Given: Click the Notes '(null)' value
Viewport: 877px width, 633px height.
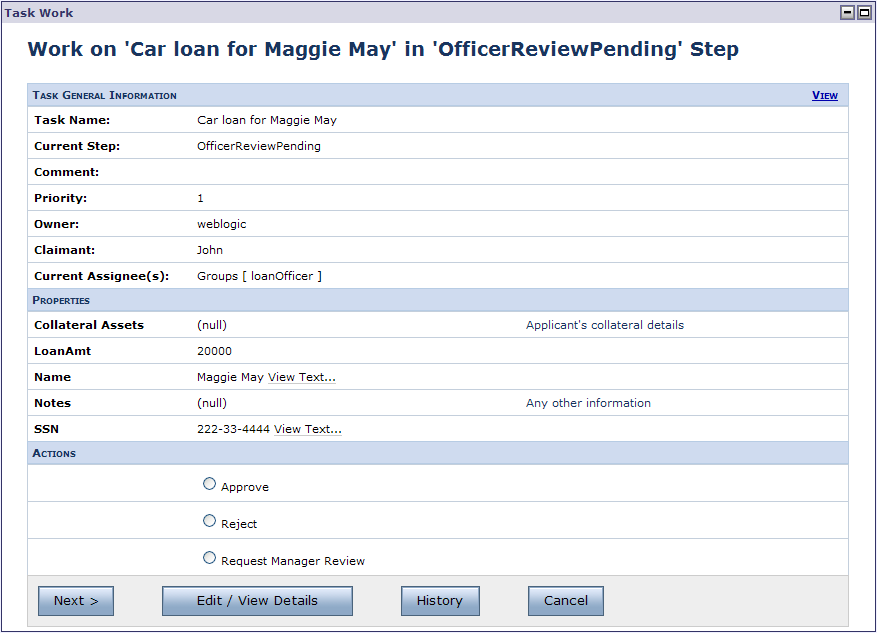Looking at the screenshot, I should 212,403.
